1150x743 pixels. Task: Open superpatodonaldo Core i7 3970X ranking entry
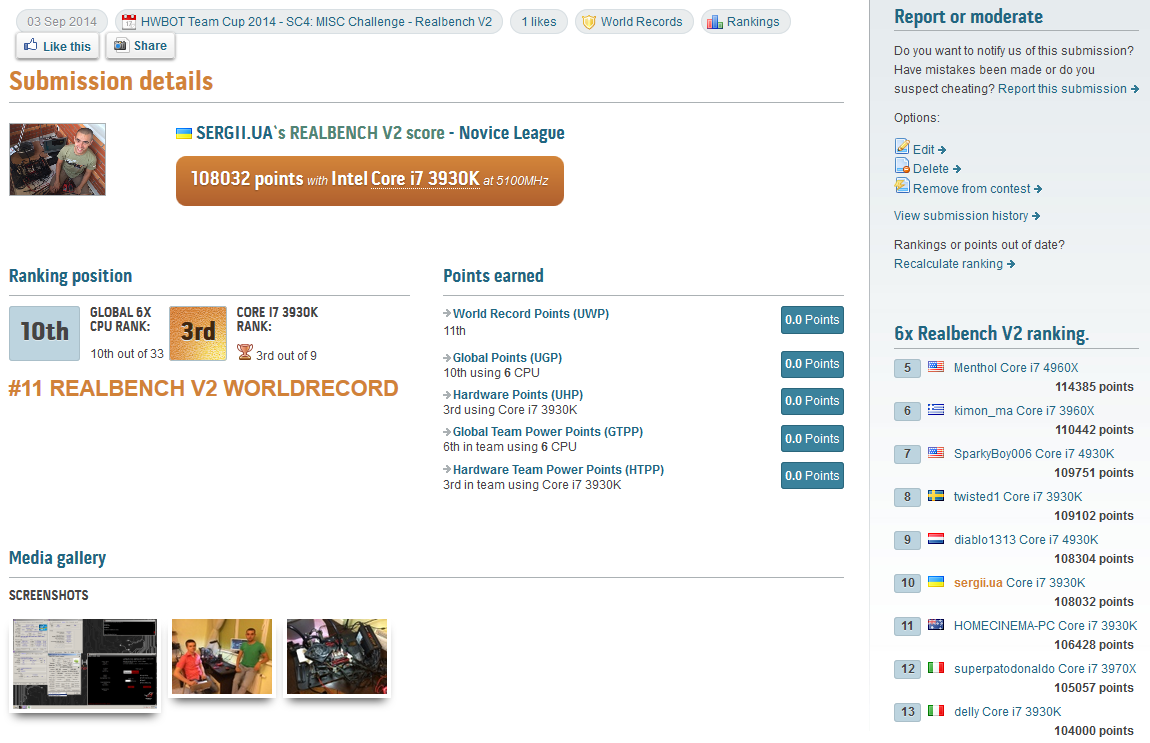point(1045,669)
